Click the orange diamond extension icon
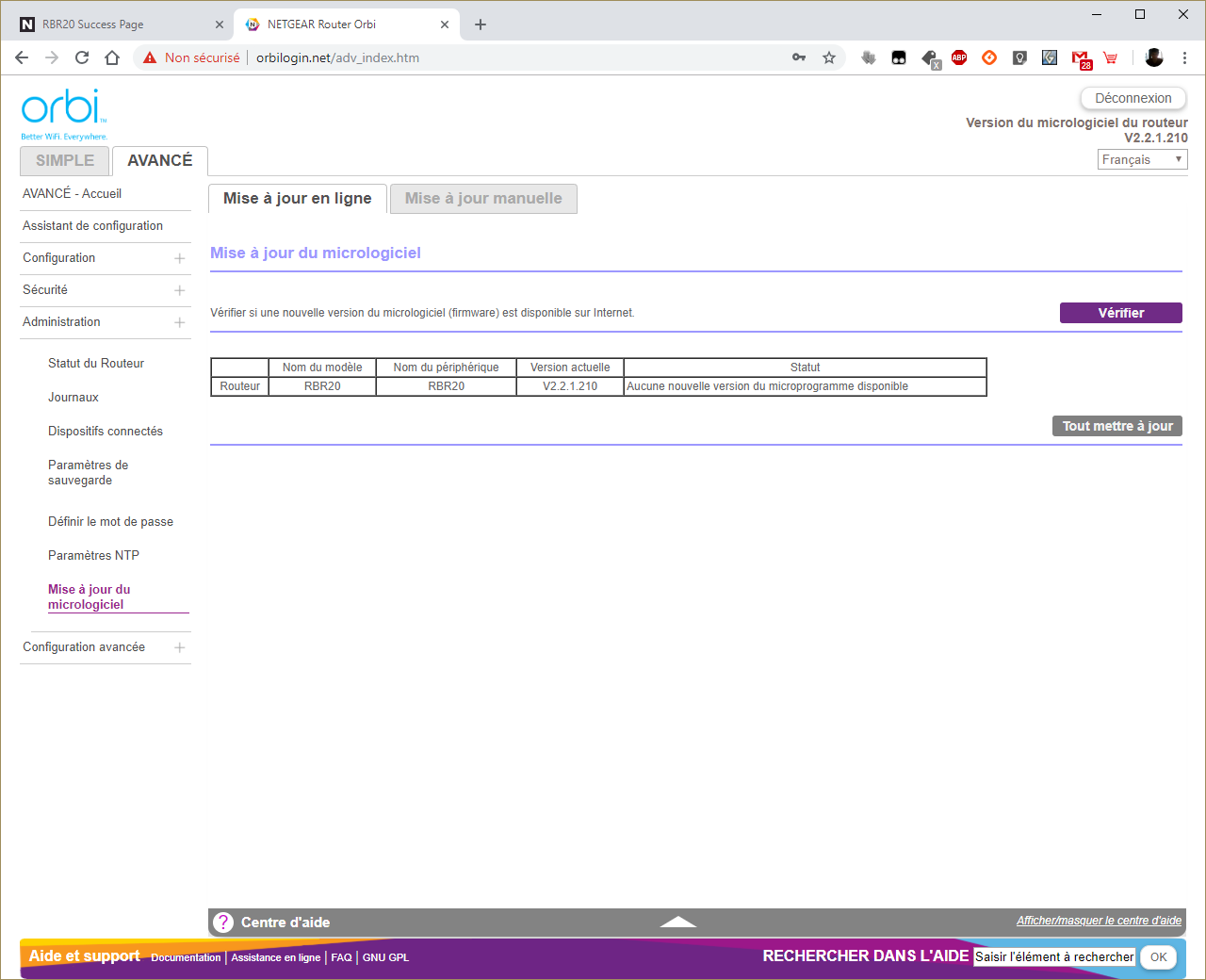 pos(989,57)
